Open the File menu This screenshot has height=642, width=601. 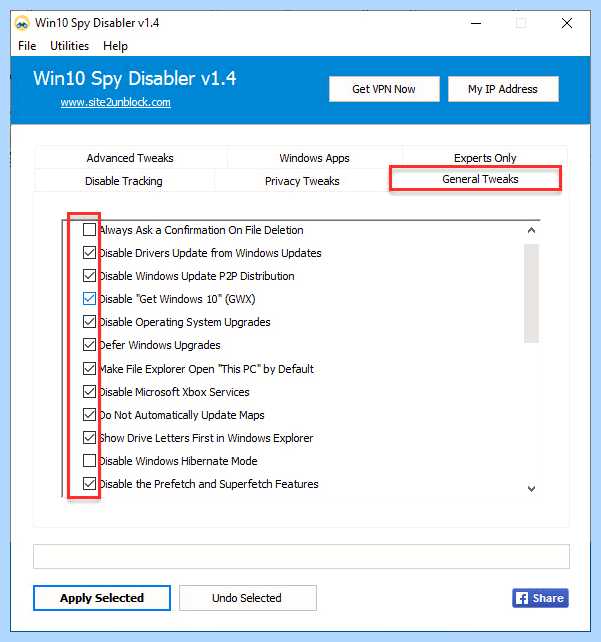pos(27,46)
